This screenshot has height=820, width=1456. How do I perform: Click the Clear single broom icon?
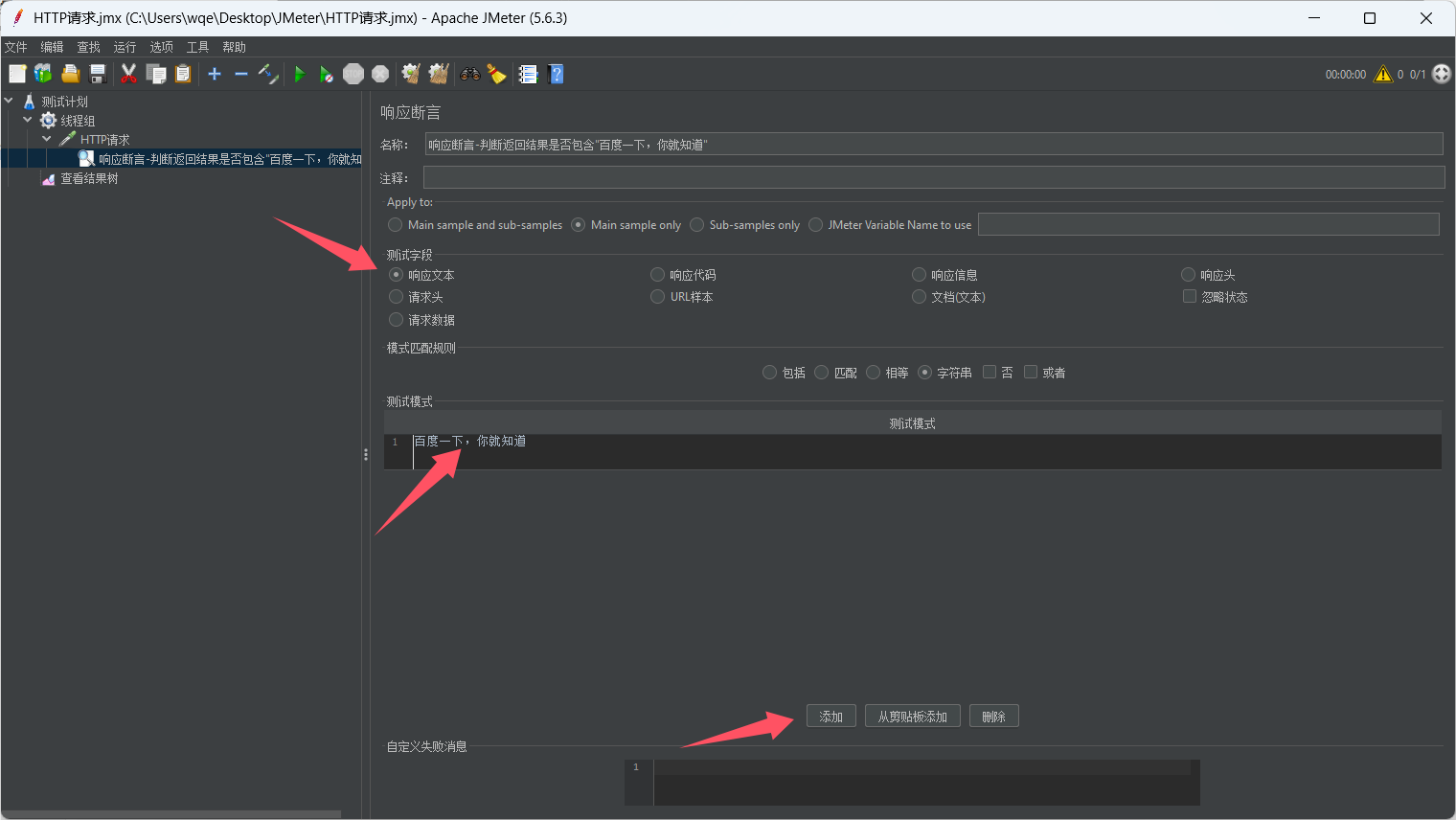(x=411, y=74)
